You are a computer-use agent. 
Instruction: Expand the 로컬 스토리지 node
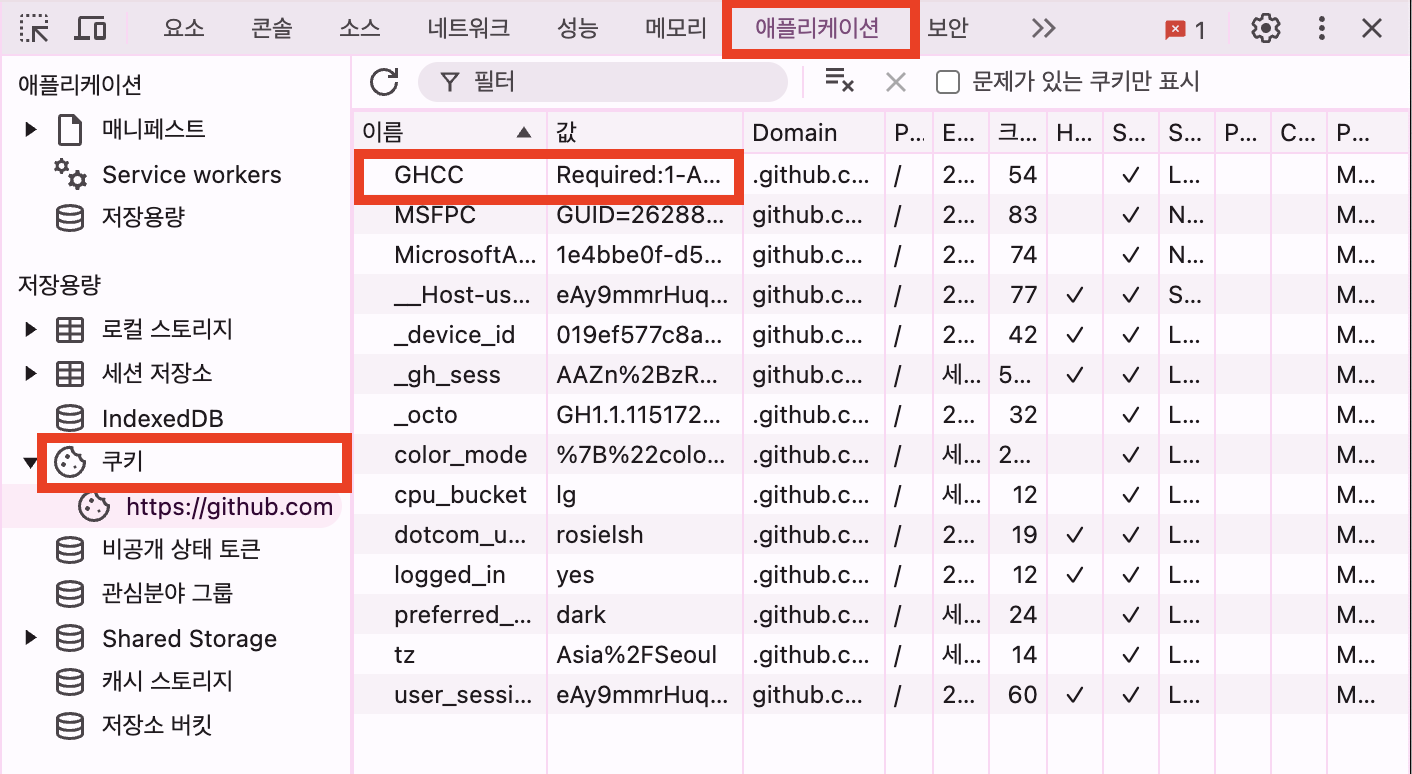point(31,329)
